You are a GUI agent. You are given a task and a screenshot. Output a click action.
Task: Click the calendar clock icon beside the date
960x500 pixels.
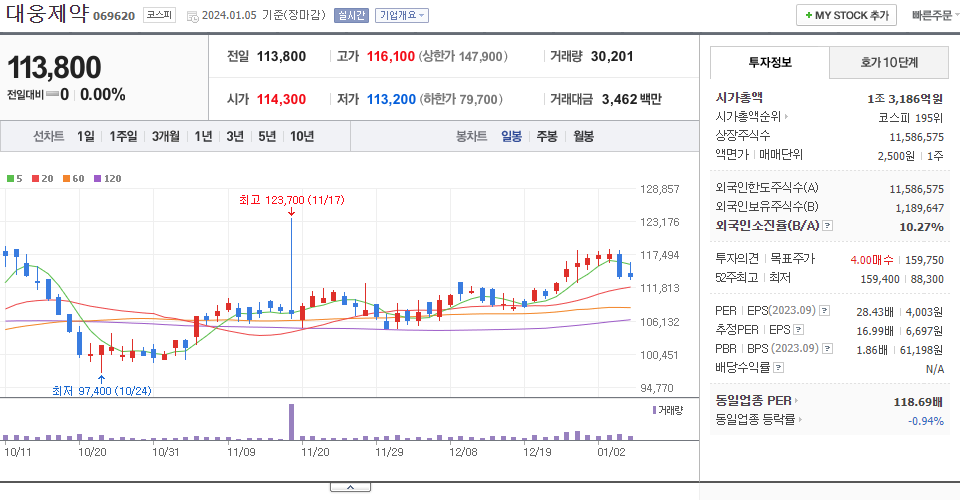coord(192,17)
